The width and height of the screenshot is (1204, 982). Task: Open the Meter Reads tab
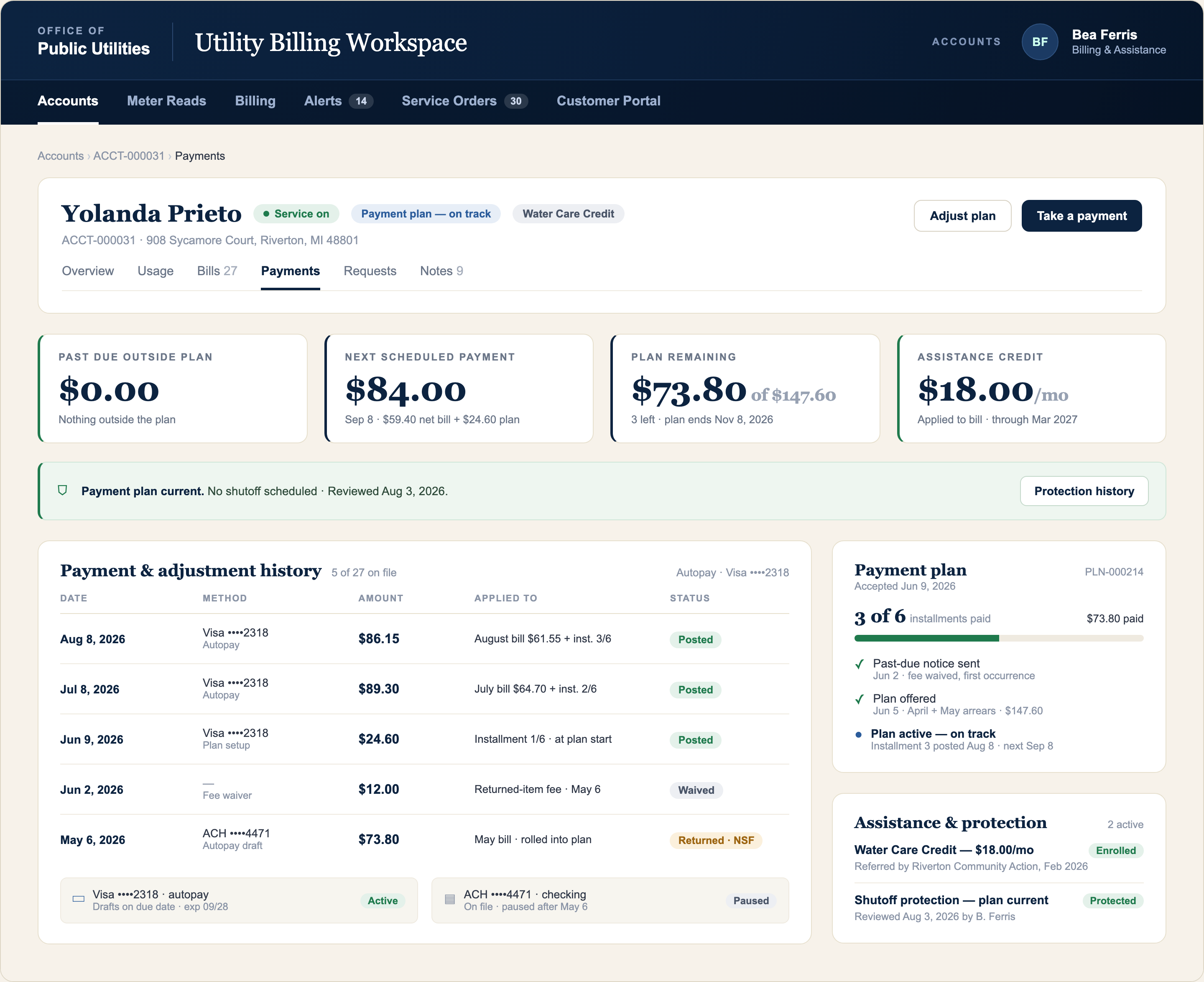click(166, 101)
